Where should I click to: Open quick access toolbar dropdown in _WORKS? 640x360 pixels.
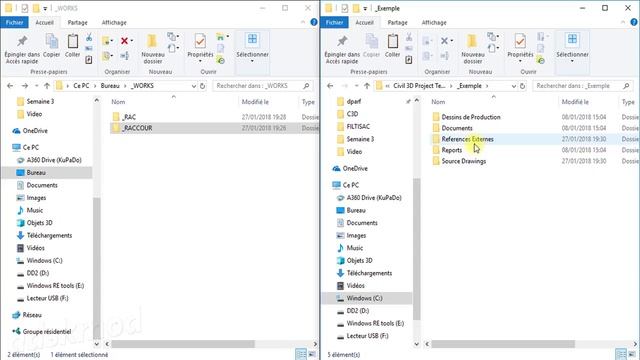45,8
